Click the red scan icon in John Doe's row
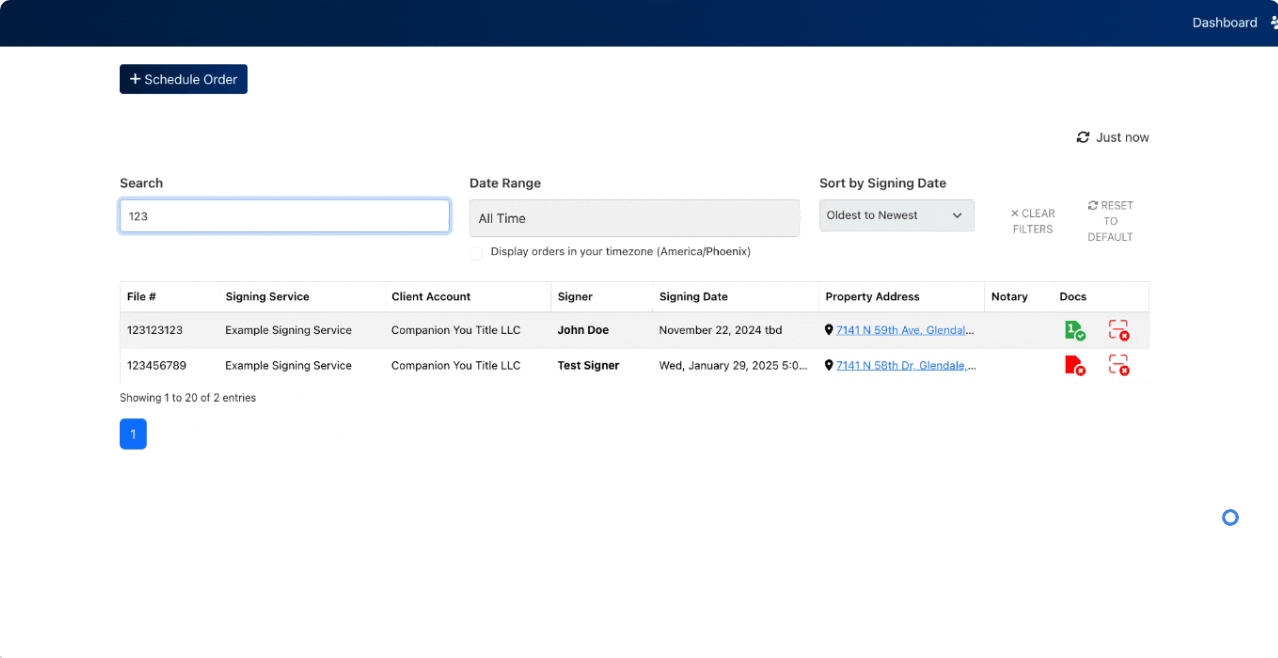 tap(1118, 331)
